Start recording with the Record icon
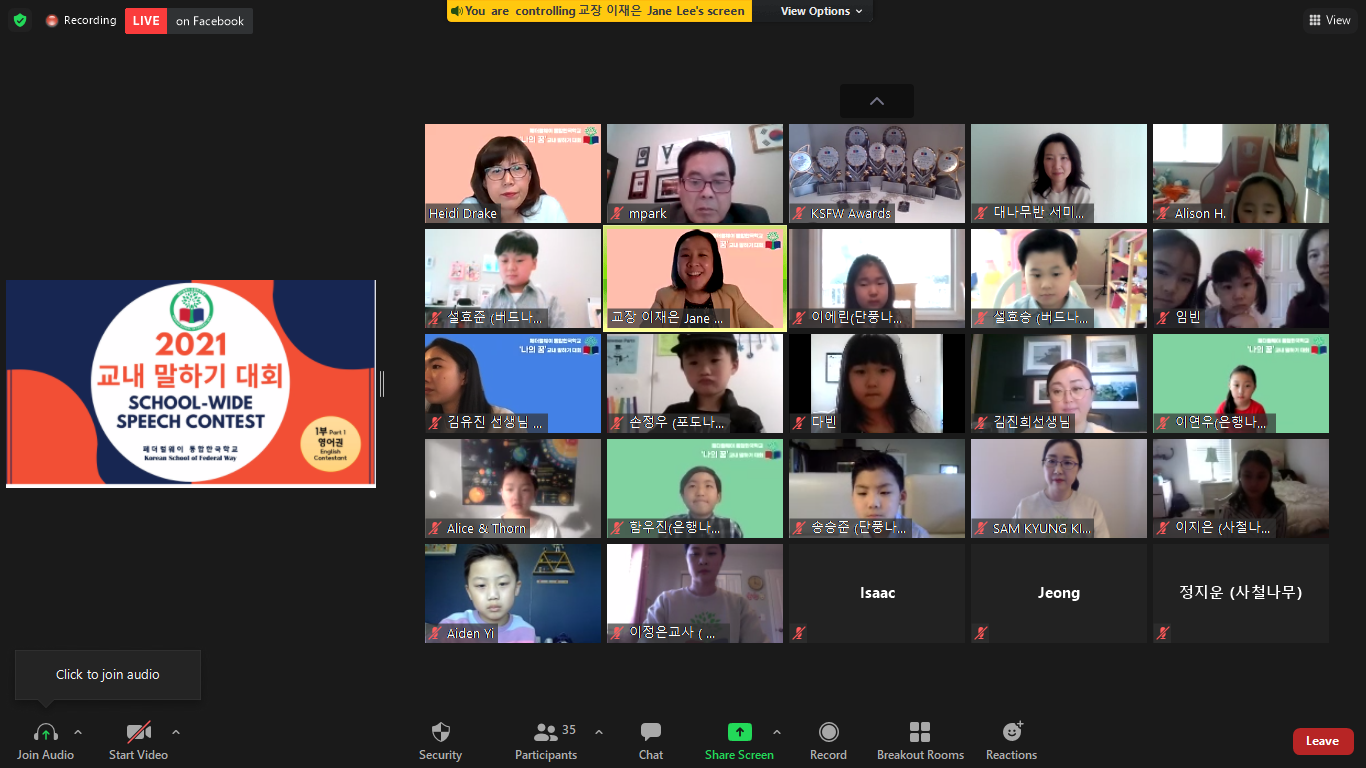 coord(828,733)
